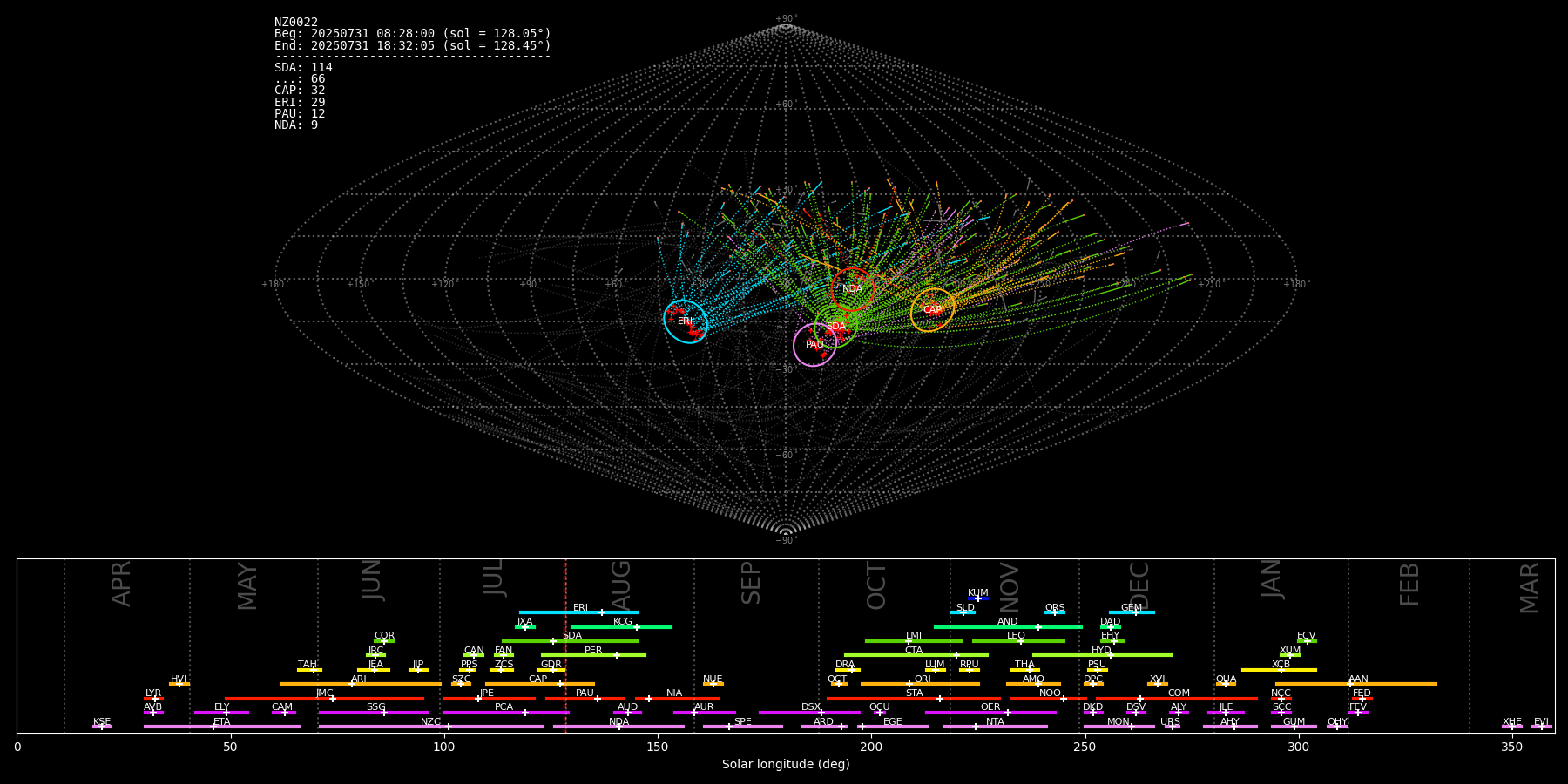Click the JXA shower bar in timeline
Image resolution: width=1568 pixels, height=784 pixels.
click(525, 626)
